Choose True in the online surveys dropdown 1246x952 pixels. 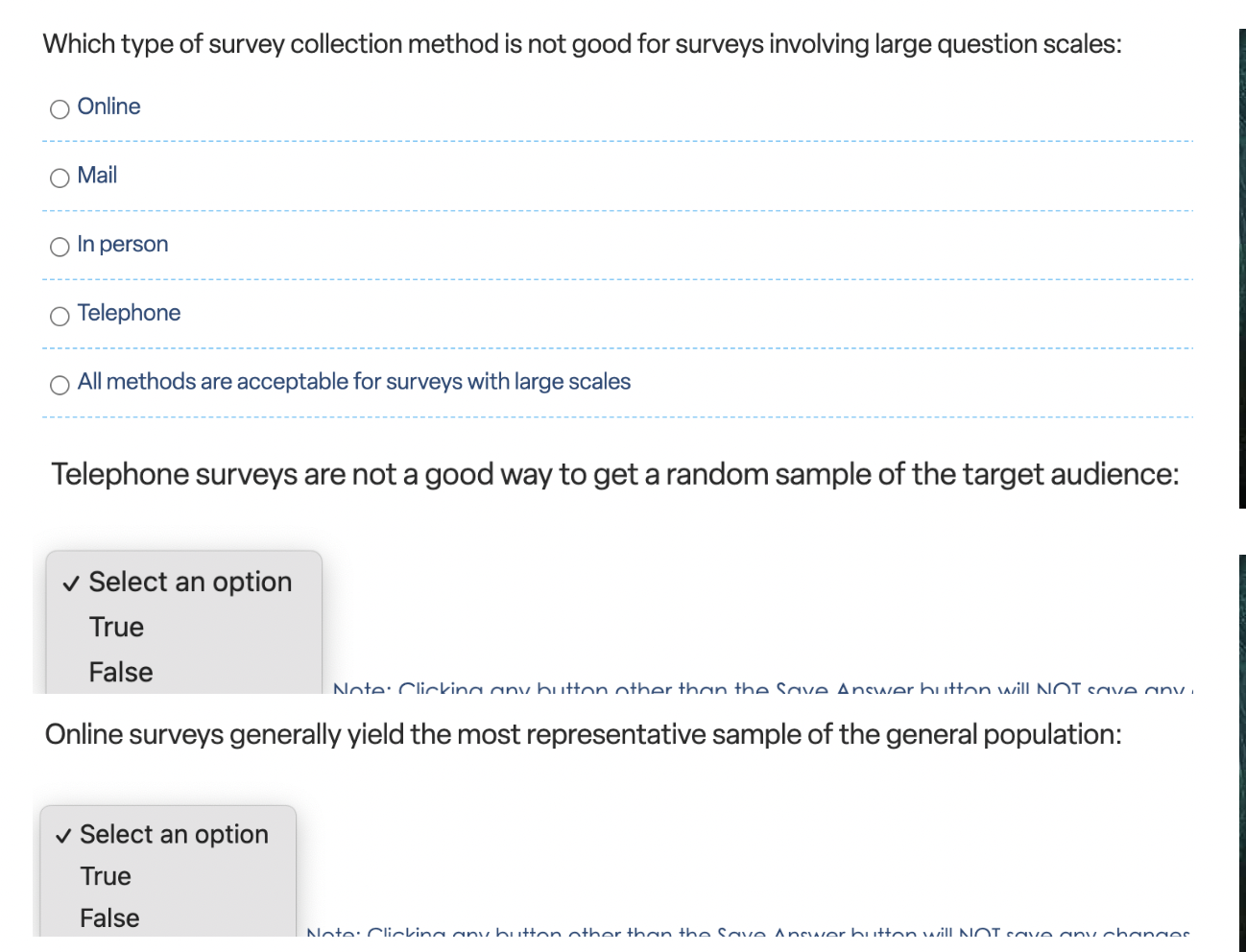click(x=106, y=876)
